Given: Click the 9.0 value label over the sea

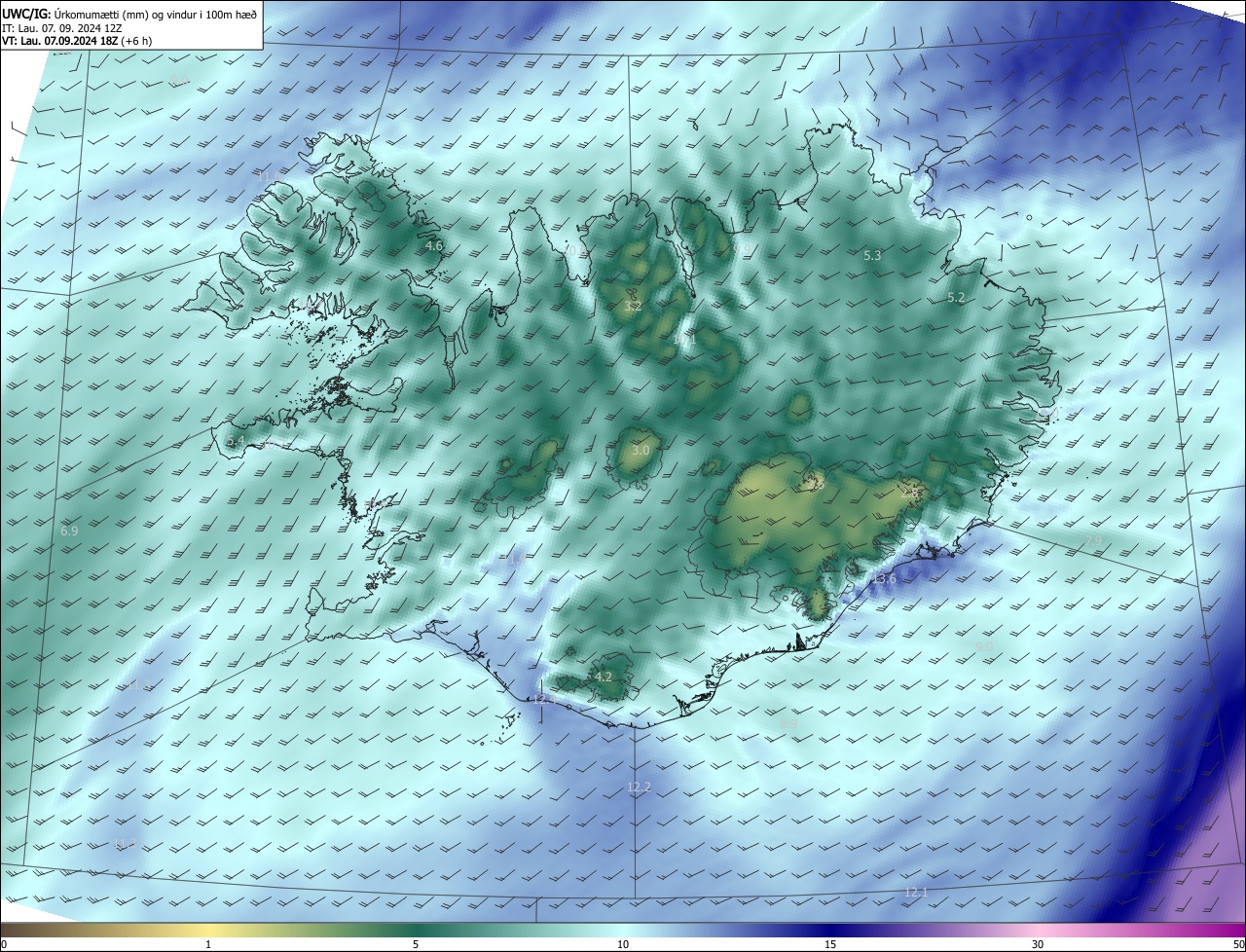Looking at the screenshot, I should click(984, 647).
